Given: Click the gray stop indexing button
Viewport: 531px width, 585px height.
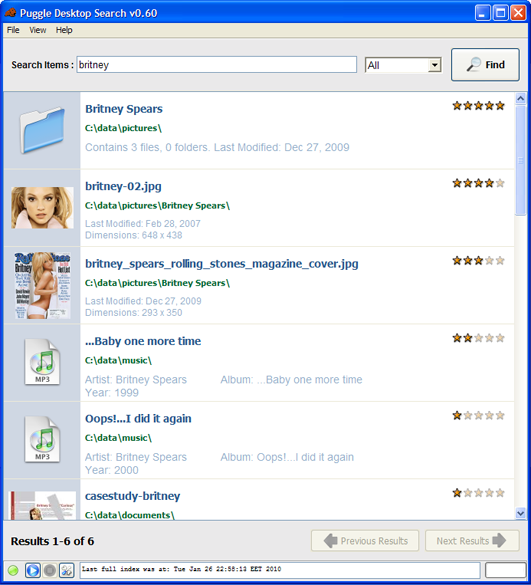Looking at the screenshot, I should pos(50,570).
